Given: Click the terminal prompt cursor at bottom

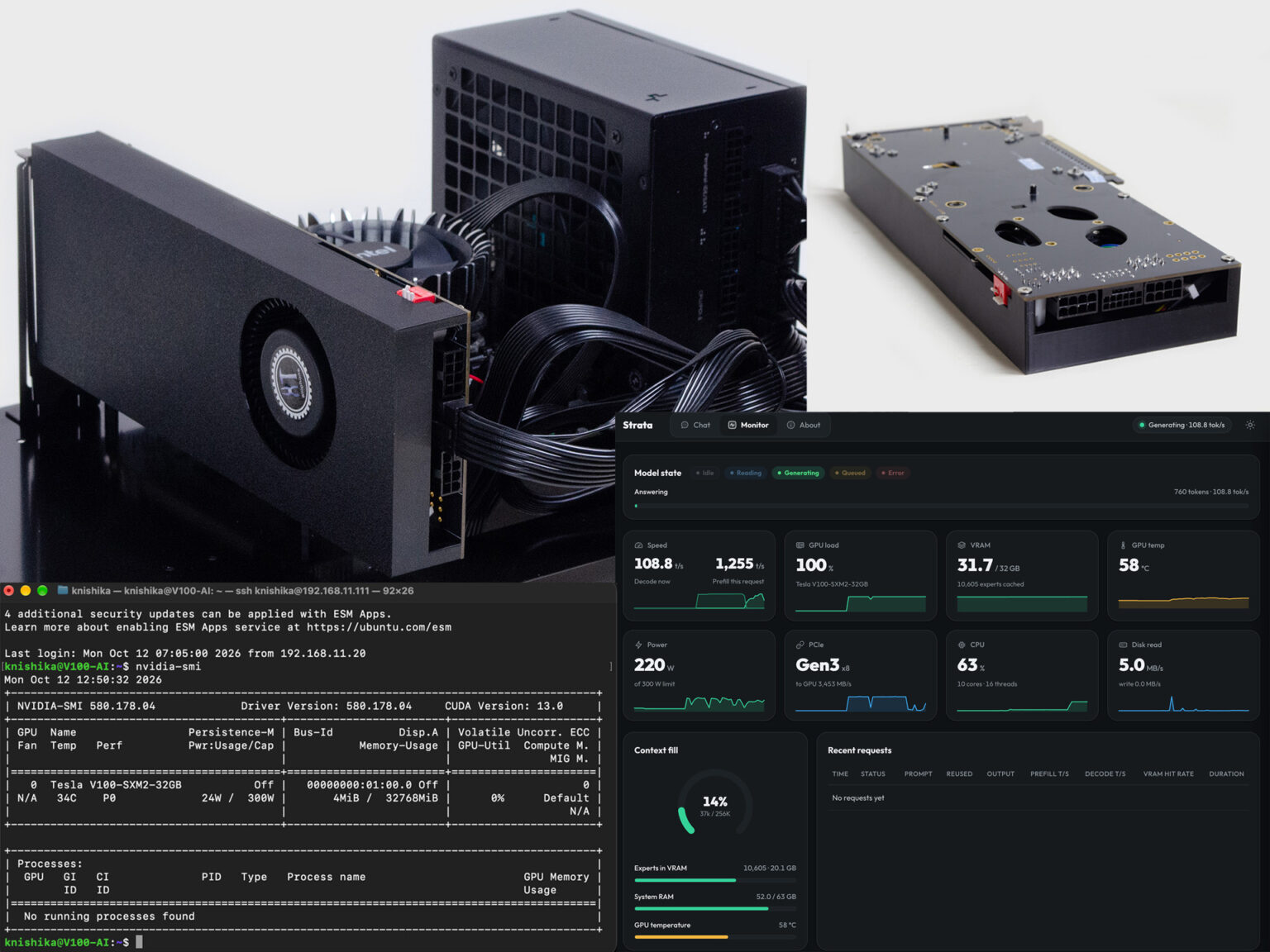Looking at the screenshot, I should coord(140,941).
